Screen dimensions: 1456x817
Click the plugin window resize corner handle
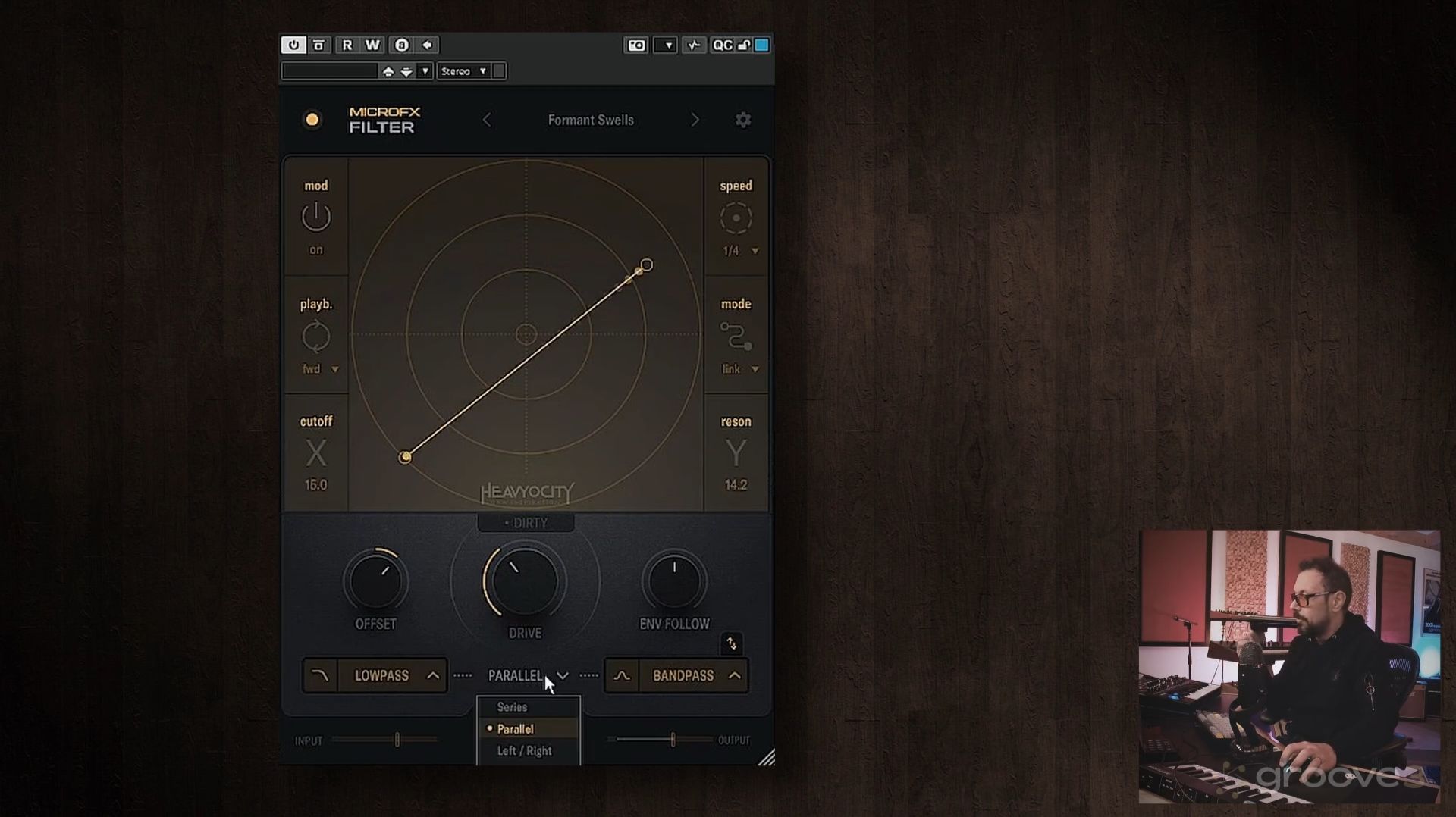point(766,757)
